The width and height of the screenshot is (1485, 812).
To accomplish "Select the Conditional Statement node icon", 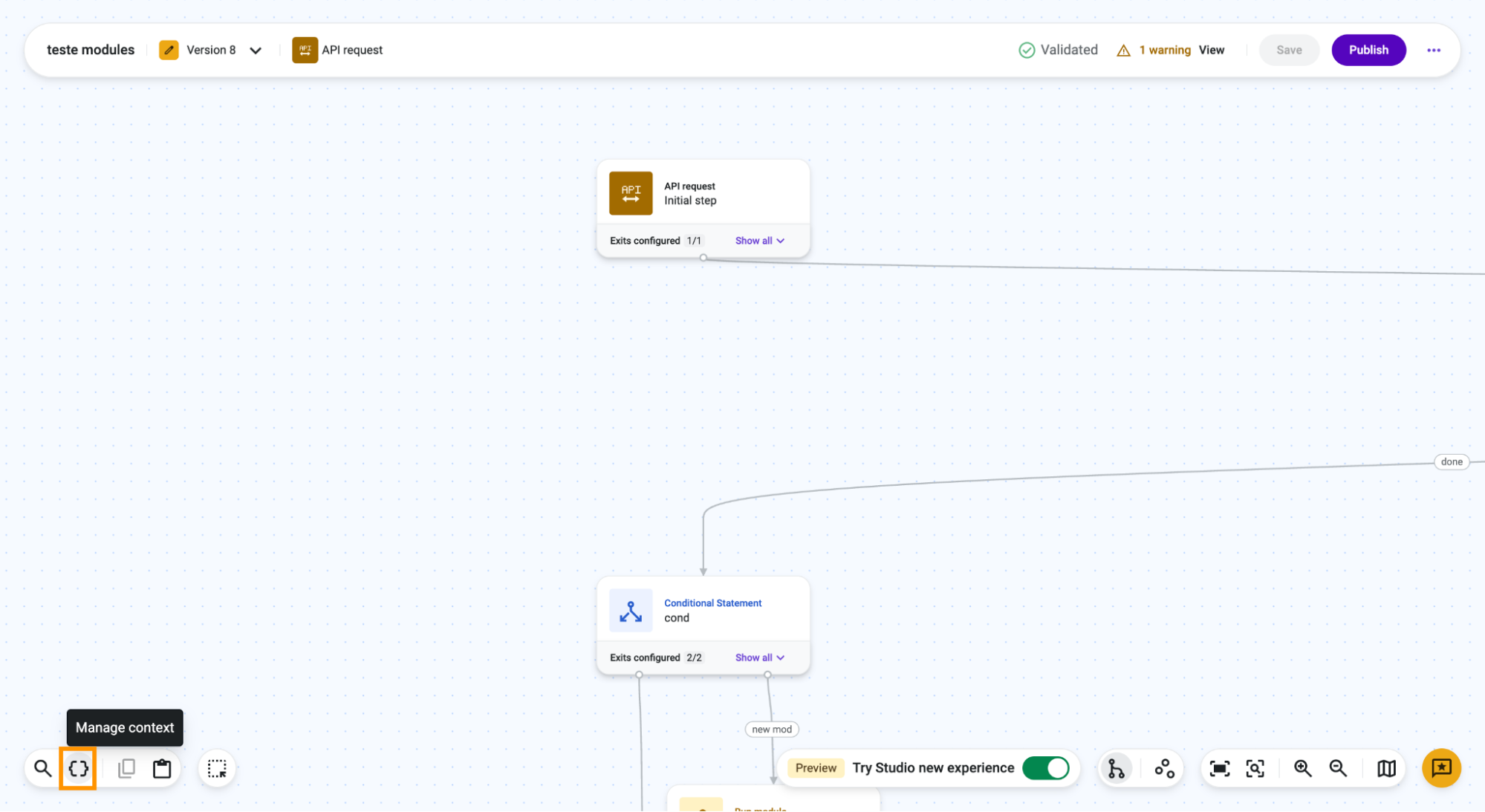I will [631, 611].
